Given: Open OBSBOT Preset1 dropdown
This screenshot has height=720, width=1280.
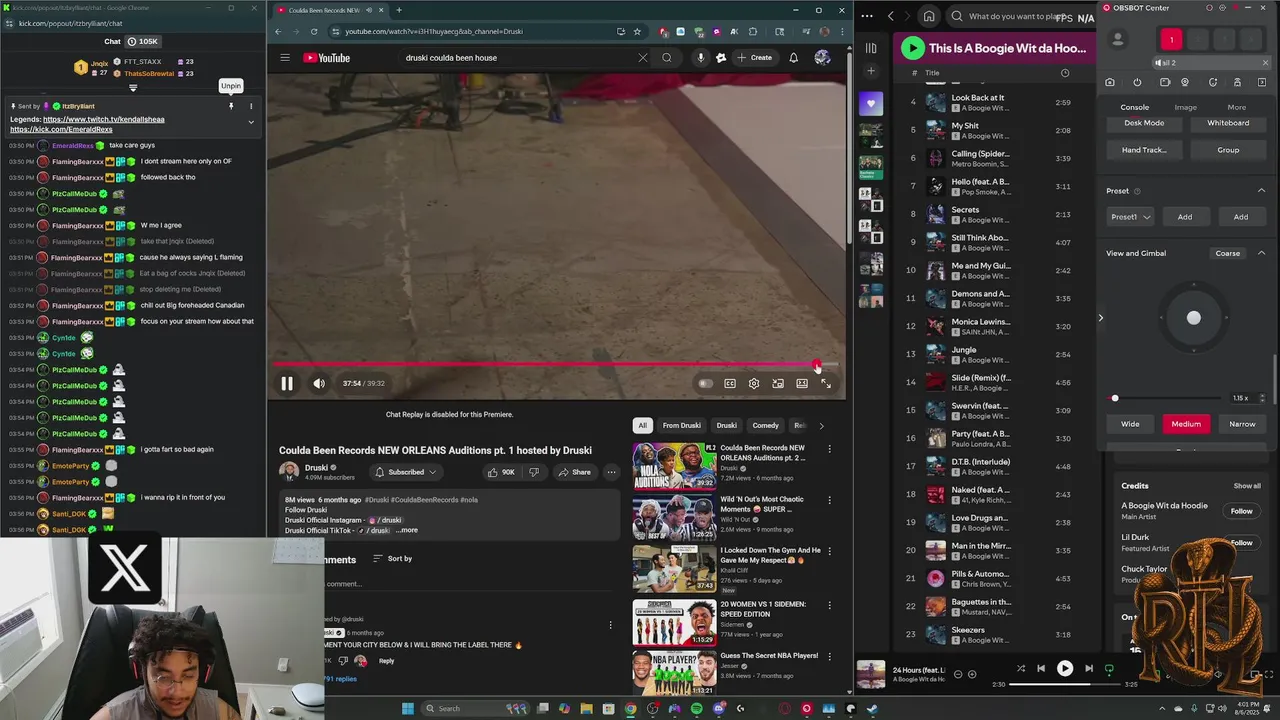Looking at the screenshot, I should click(1131, 217).
